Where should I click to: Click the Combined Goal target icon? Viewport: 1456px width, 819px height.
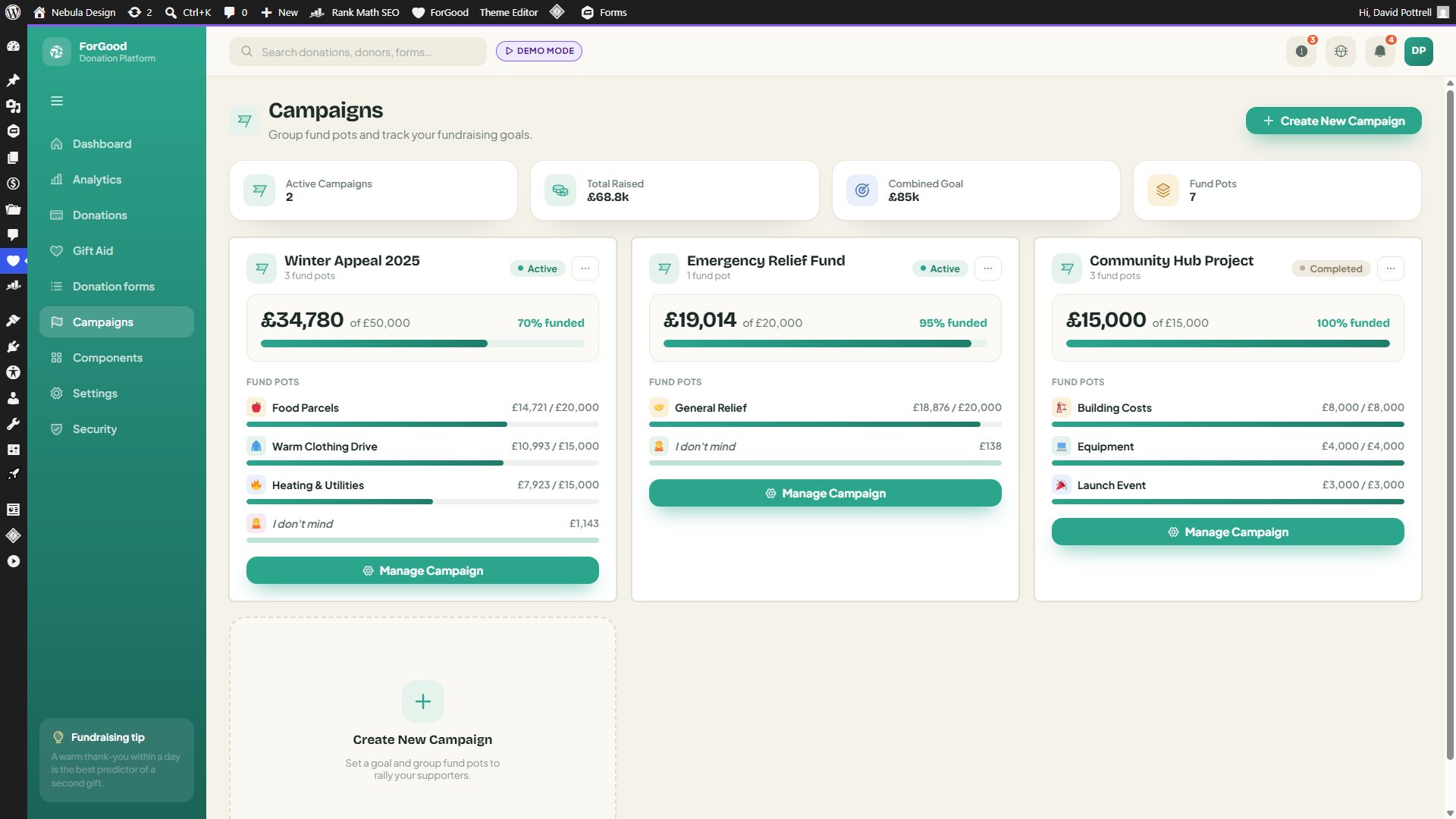862,190
